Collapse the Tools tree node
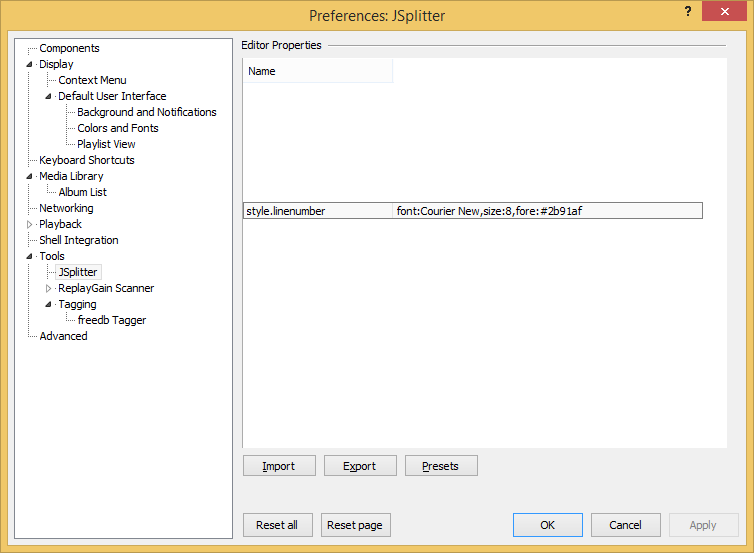 29,256
